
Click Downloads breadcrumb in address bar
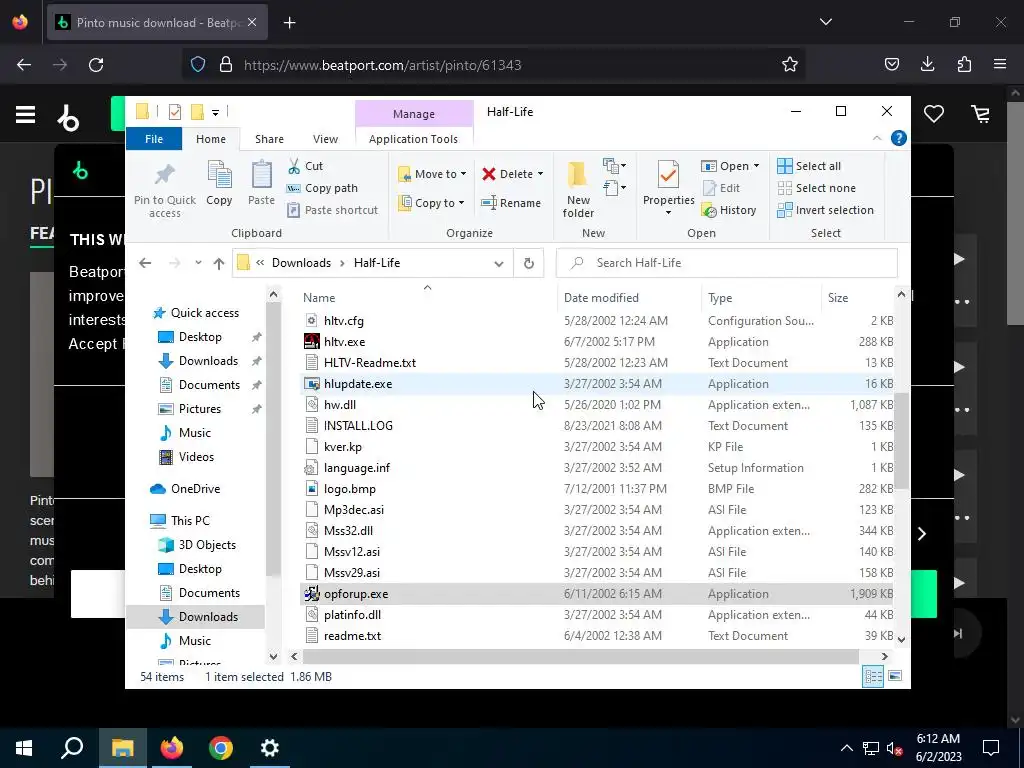point(301,263)
